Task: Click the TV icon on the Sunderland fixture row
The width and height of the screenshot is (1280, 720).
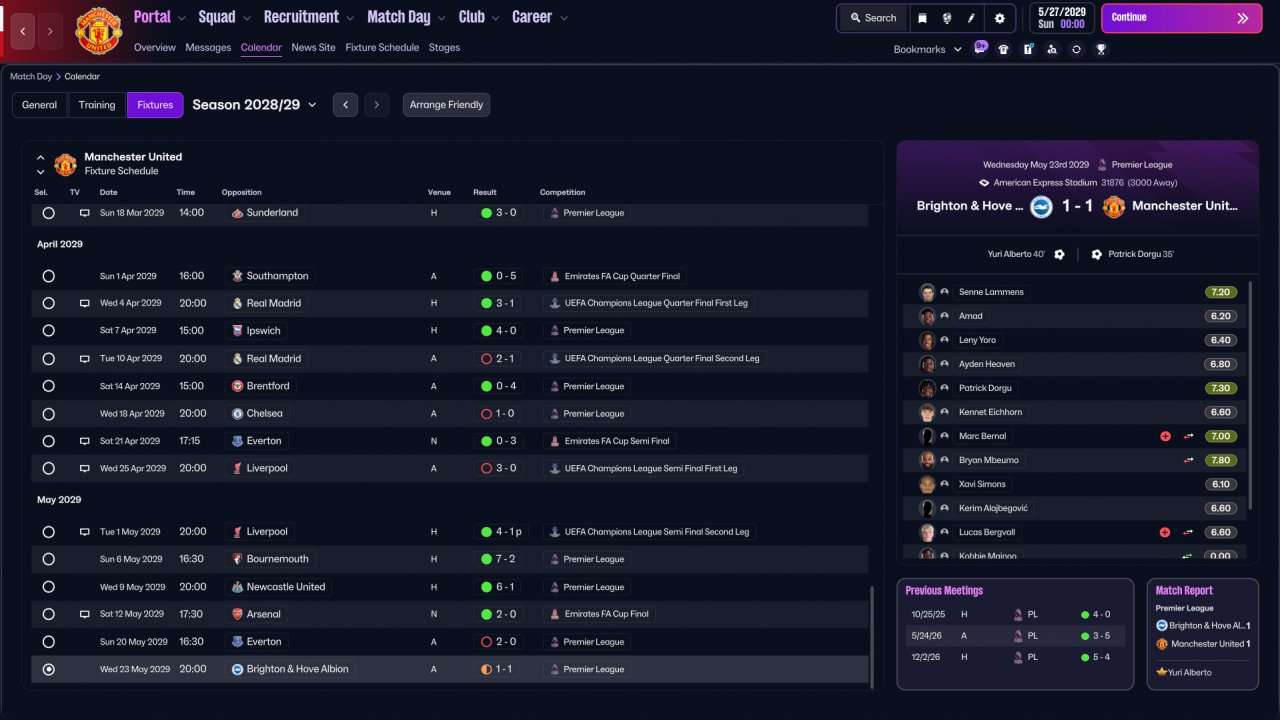Action: click(85, 213)
